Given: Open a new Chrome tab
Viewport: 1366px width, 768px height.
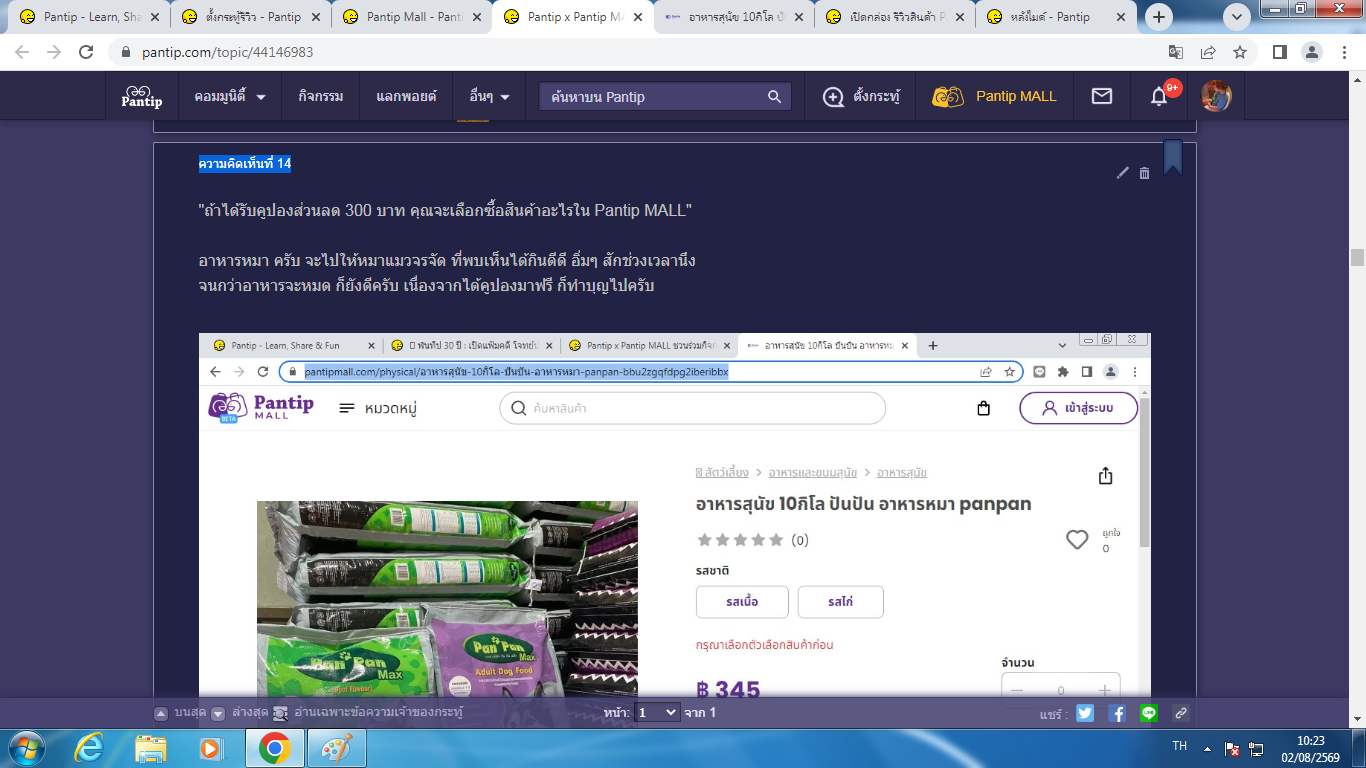Looking at the screenshot, I should (x=1160, y=17).
